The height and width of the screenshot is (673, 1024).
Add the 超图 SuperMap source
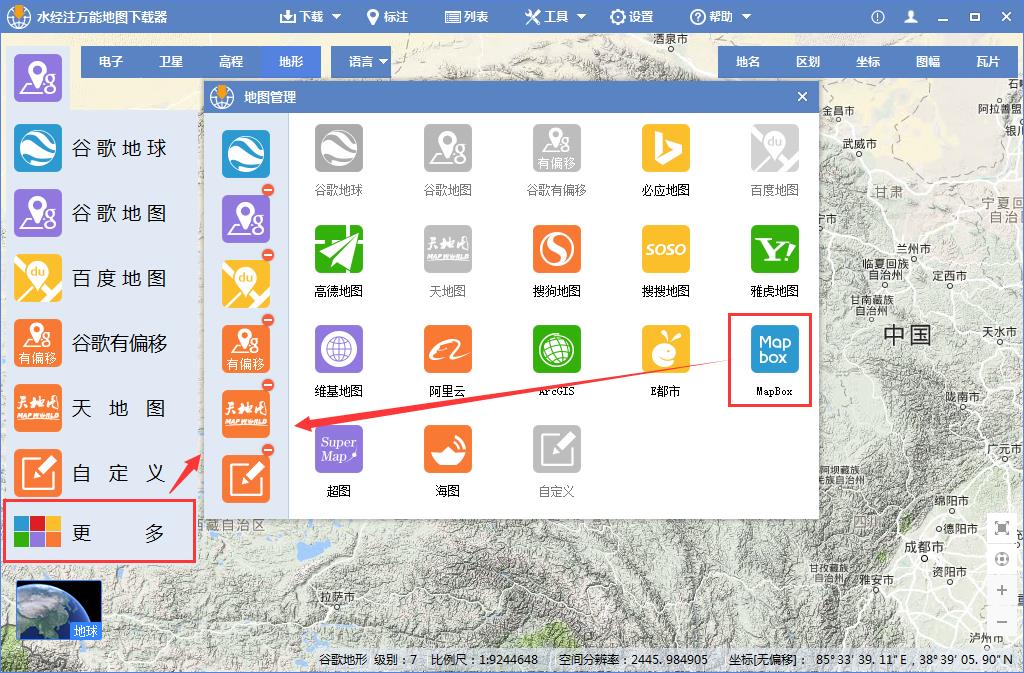[338, 449]
